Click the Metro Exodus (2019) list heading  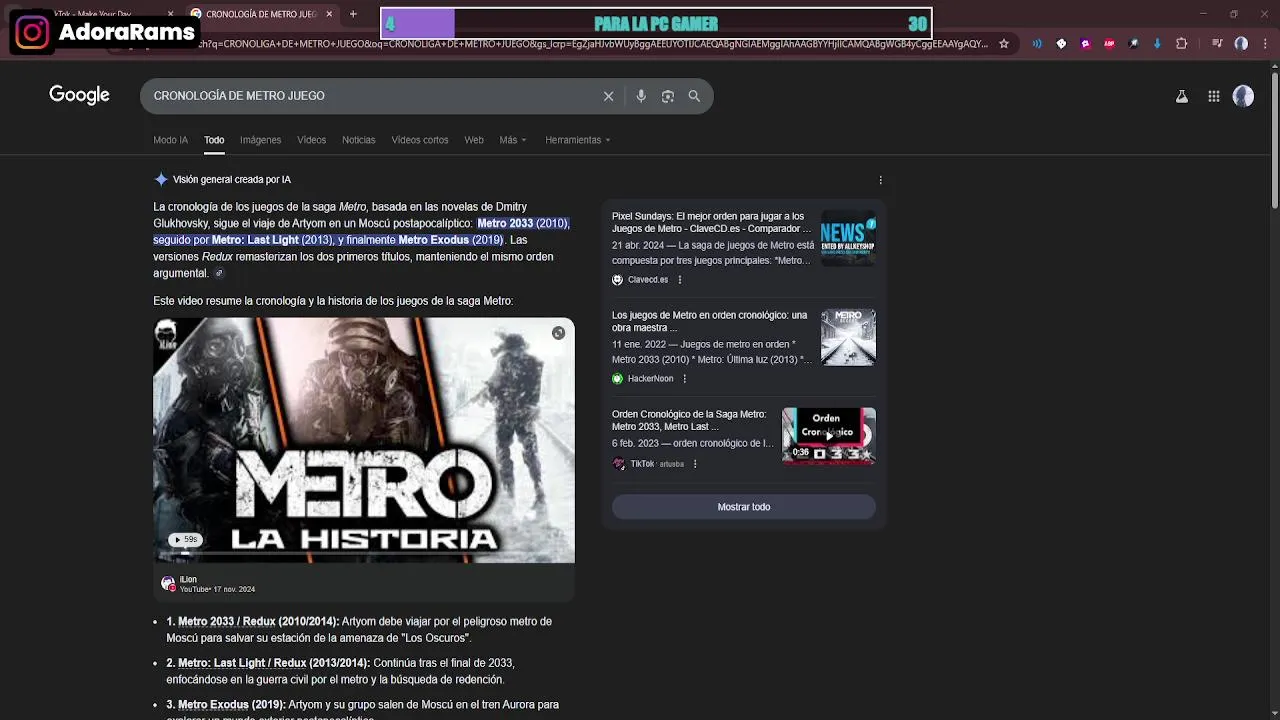click(x=231, y=705)
